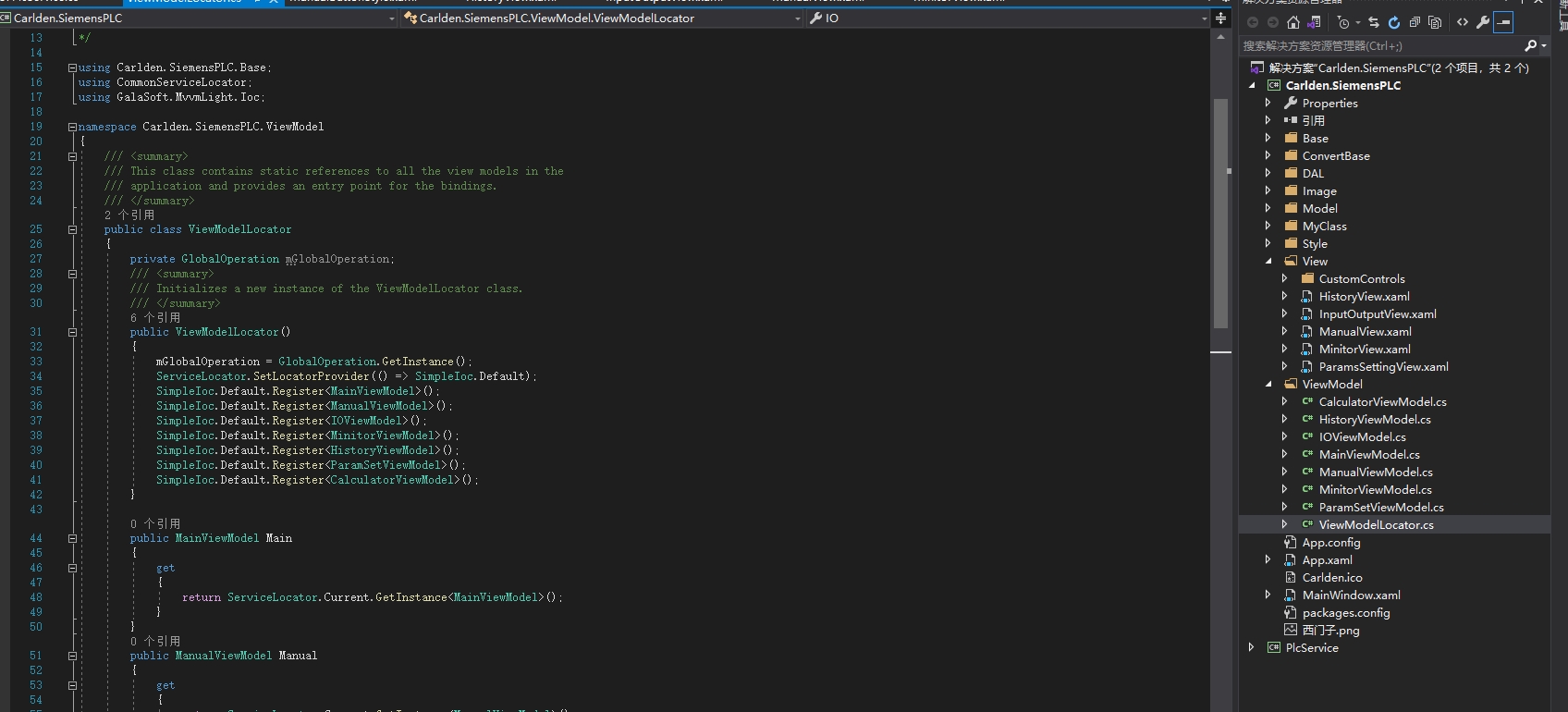
Task: Click the View Code icon
Action: [x=1463, y=22]
